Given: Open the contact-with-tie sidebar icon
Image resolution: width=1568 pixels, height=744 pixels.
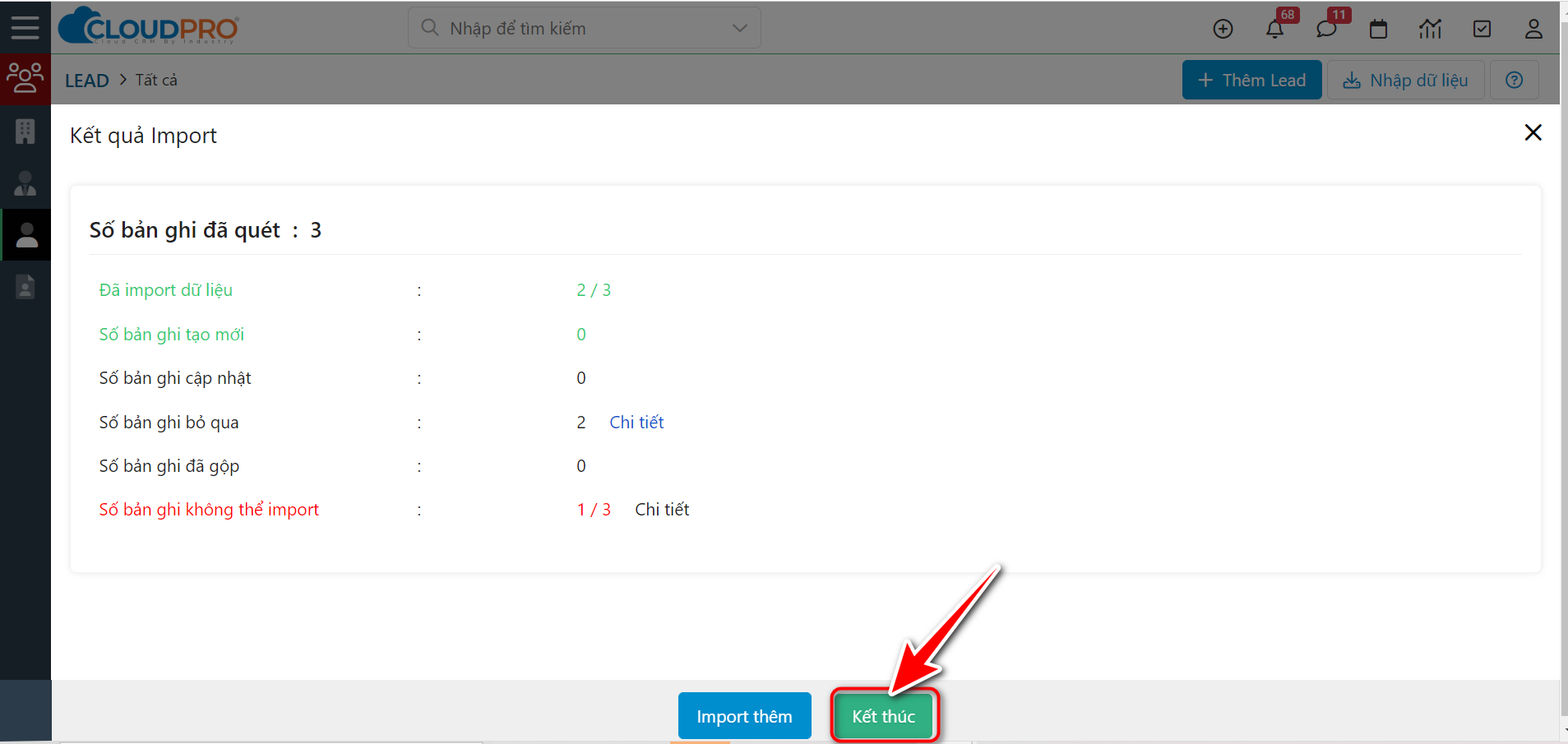Looking at the screenshot, I should (25, 183).
